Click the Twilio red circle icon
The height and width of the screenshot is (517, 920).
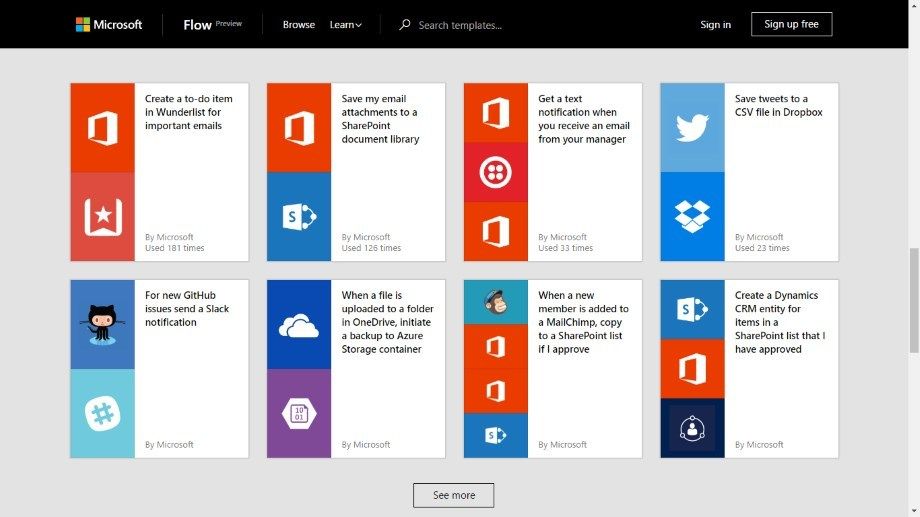tap(495, 172)
